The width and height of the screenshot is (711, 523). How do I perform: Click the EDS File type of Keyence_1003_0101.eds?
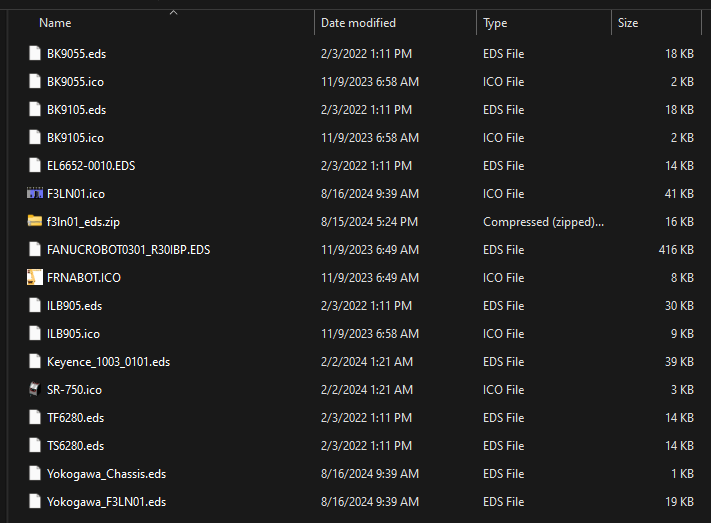pyautogui.click(x=504, y=362)
